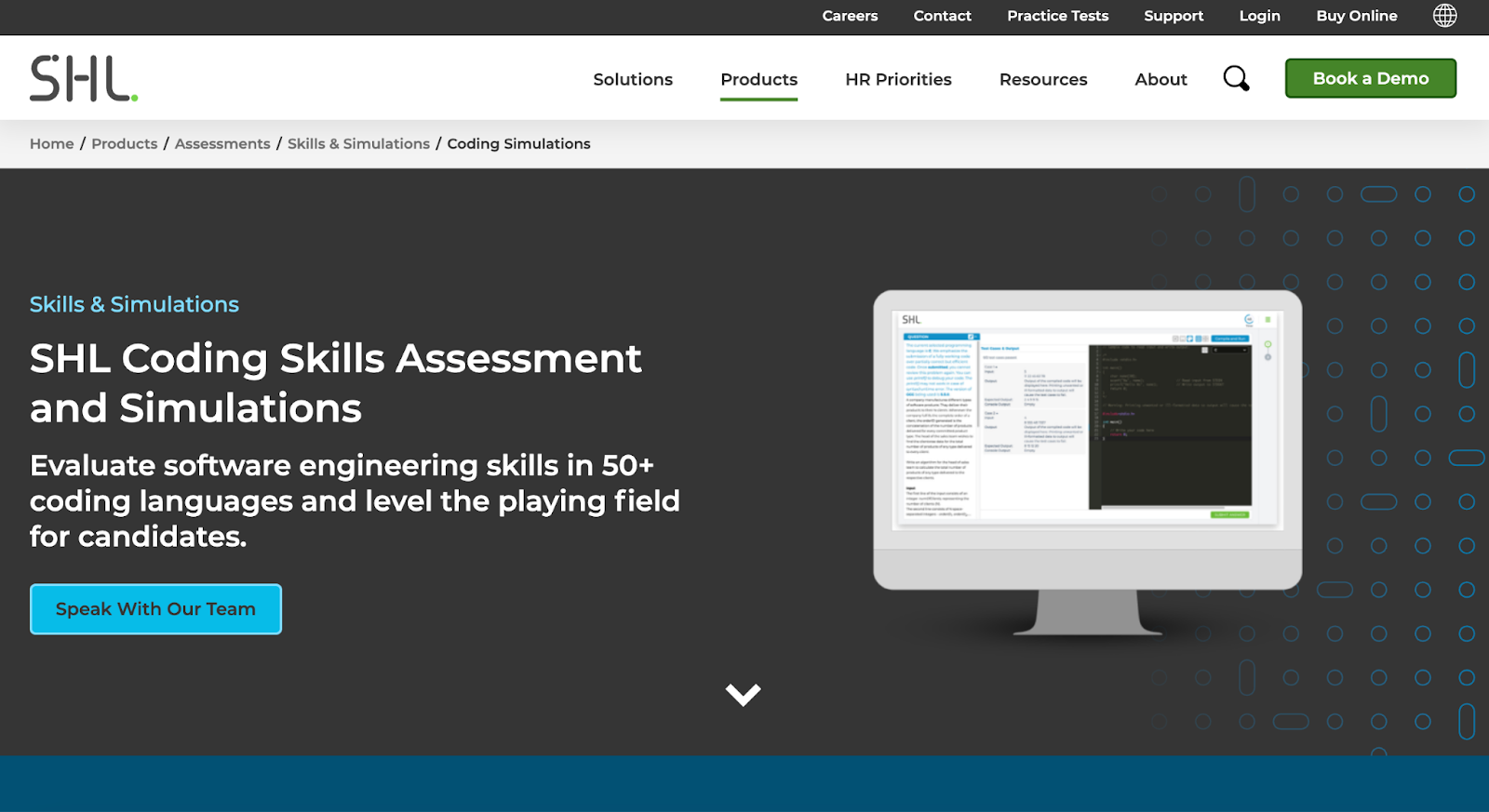Click Products in the breadcrumb
The width and height of the screenshot is (1489, 812).
click(125, 143)
